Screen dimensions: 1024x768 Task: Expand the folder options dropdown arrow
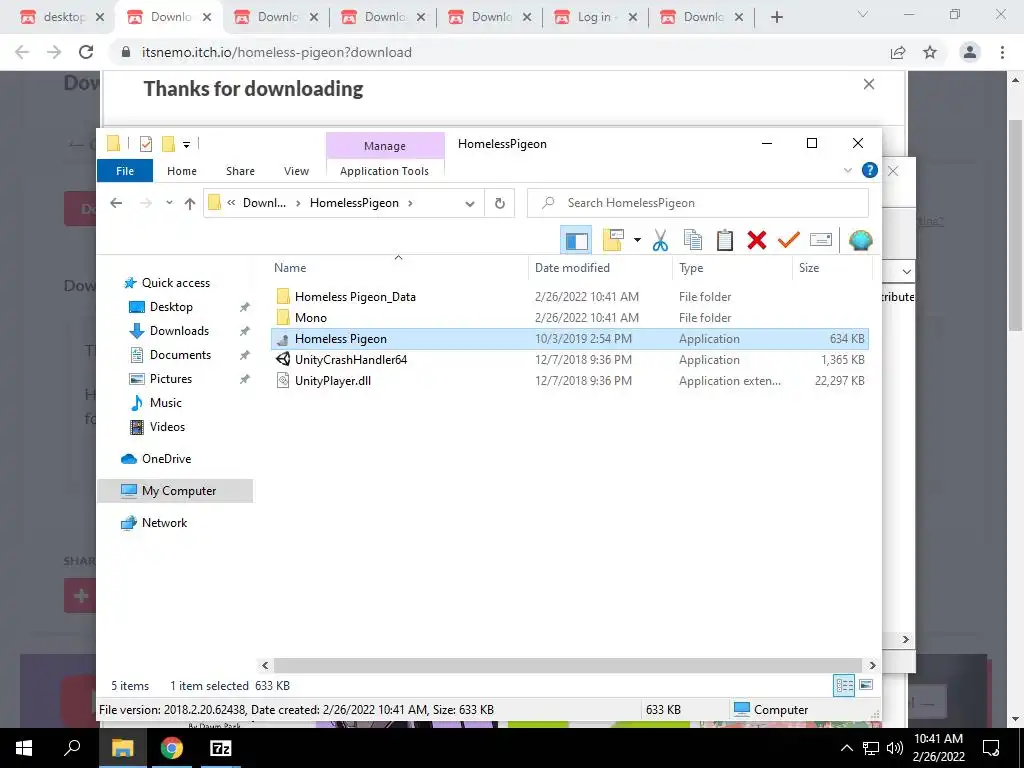pos(637,240)
